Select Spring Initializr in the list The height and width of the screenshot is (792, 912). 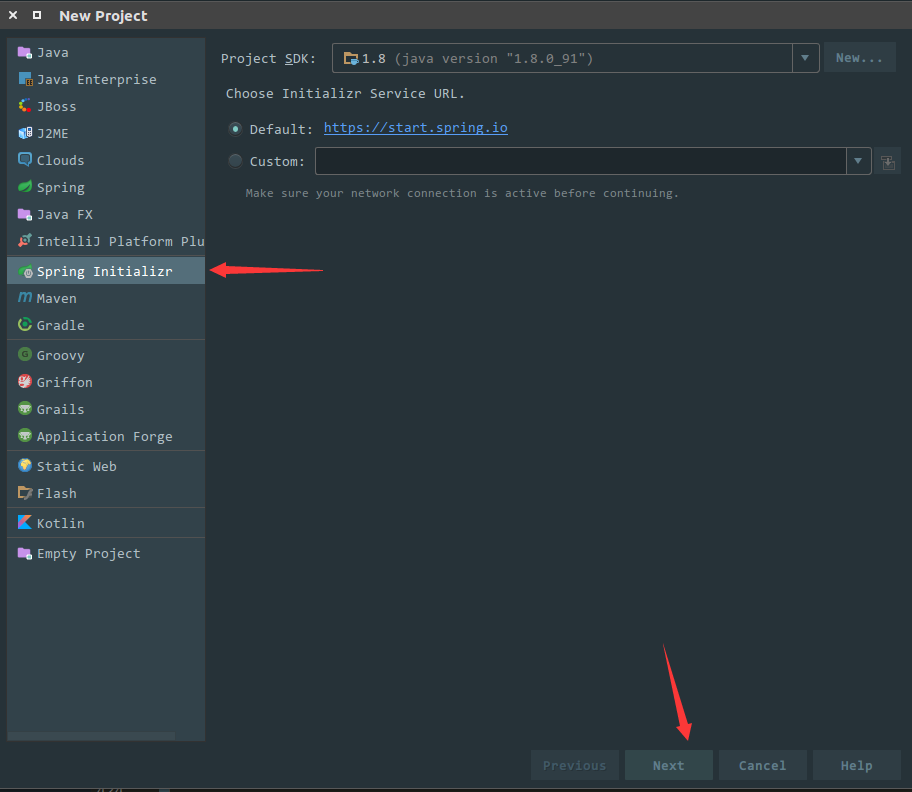click(106, 271)
